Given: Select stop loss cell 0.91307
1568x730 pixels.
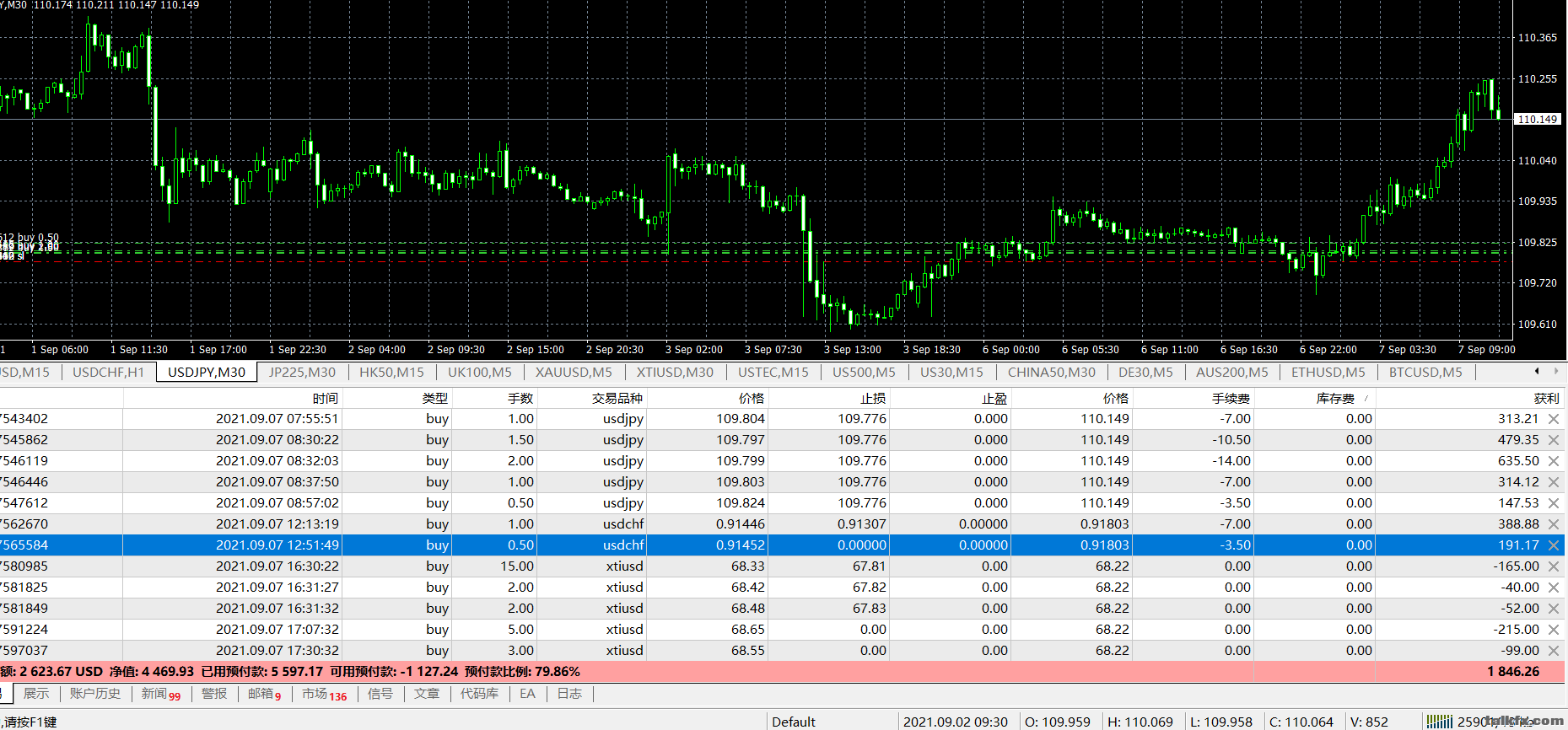Looking at the screenshot, I should [862, 524].
